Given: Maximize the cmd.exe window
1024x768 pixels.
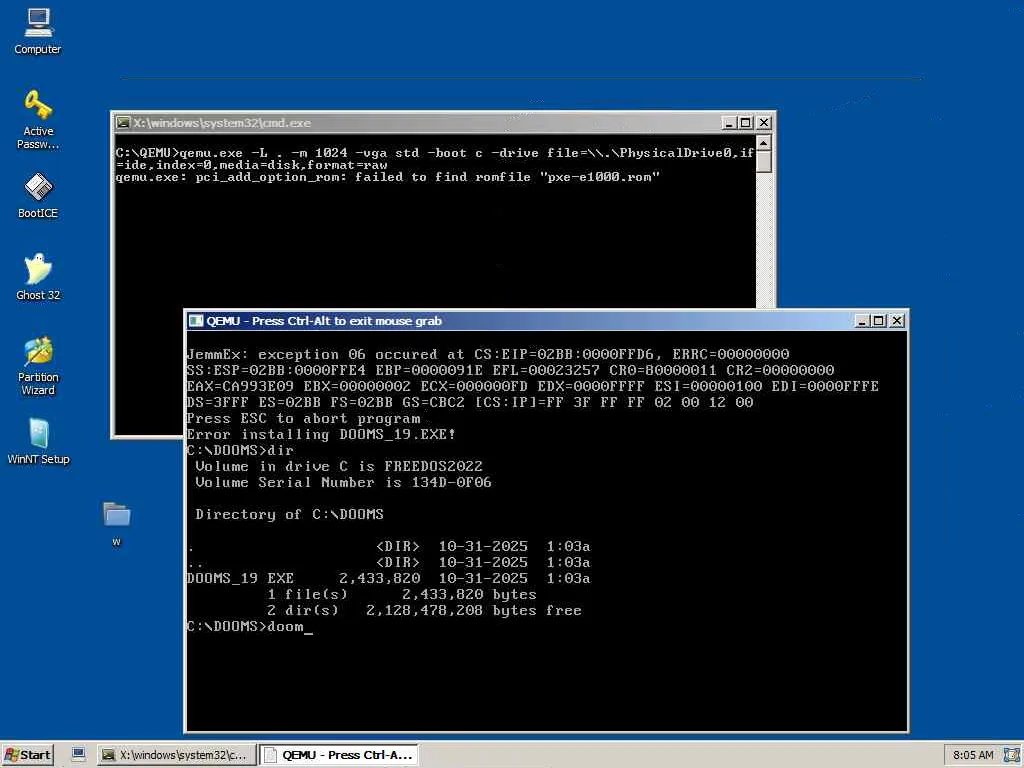Looking at the screenshot, I should click(x=746, y=123).
